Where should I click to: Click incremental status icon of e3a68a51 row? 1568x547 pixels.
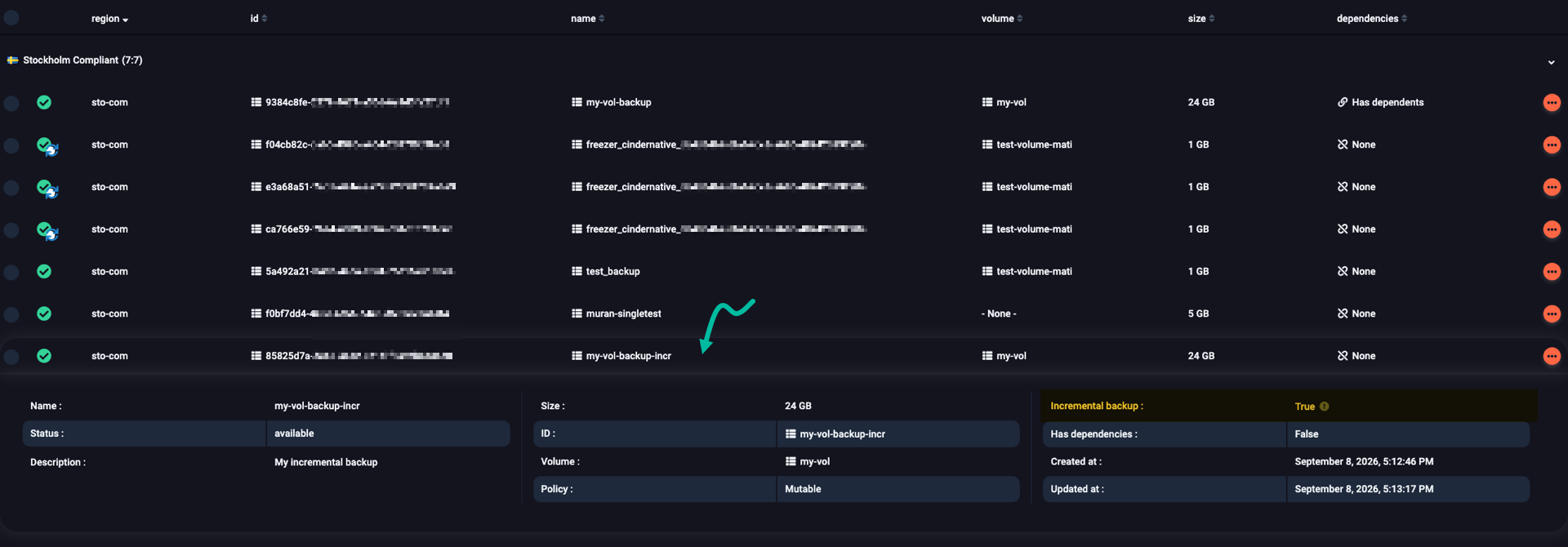pyautogui.click(x=47, y=189)
